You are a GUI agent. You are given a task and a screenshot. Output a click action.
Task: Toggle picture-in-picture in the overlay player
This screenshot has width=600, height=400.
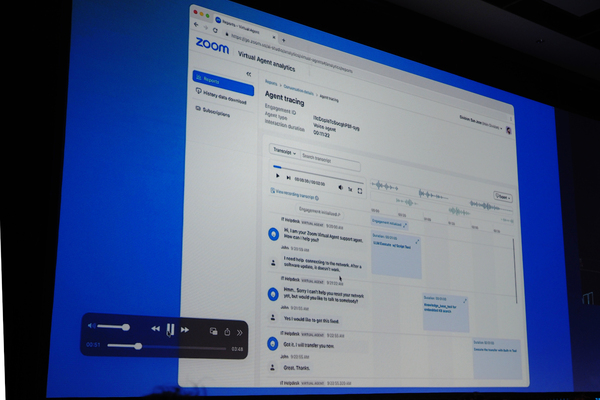point(214,331)
